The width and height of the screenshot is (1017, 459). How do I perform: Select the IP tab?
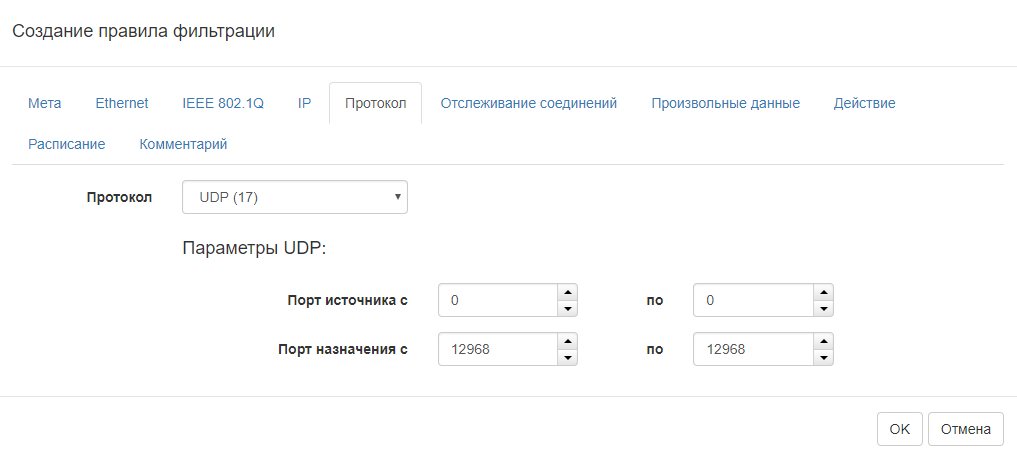(x=304, y=103)
